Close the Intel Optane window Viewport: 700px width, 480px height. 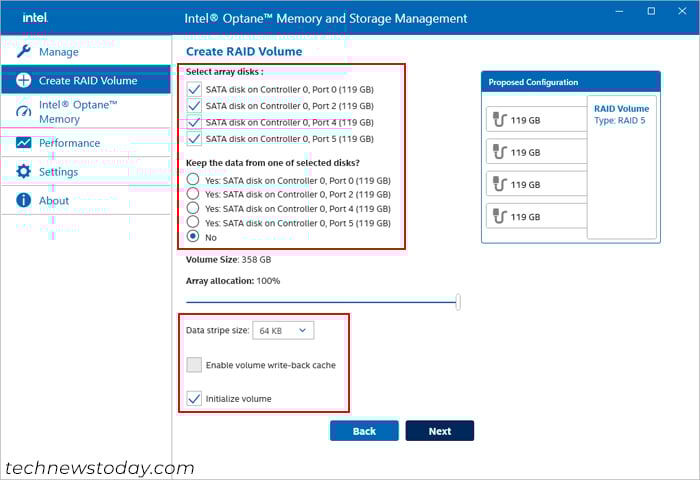click(682, 11)
